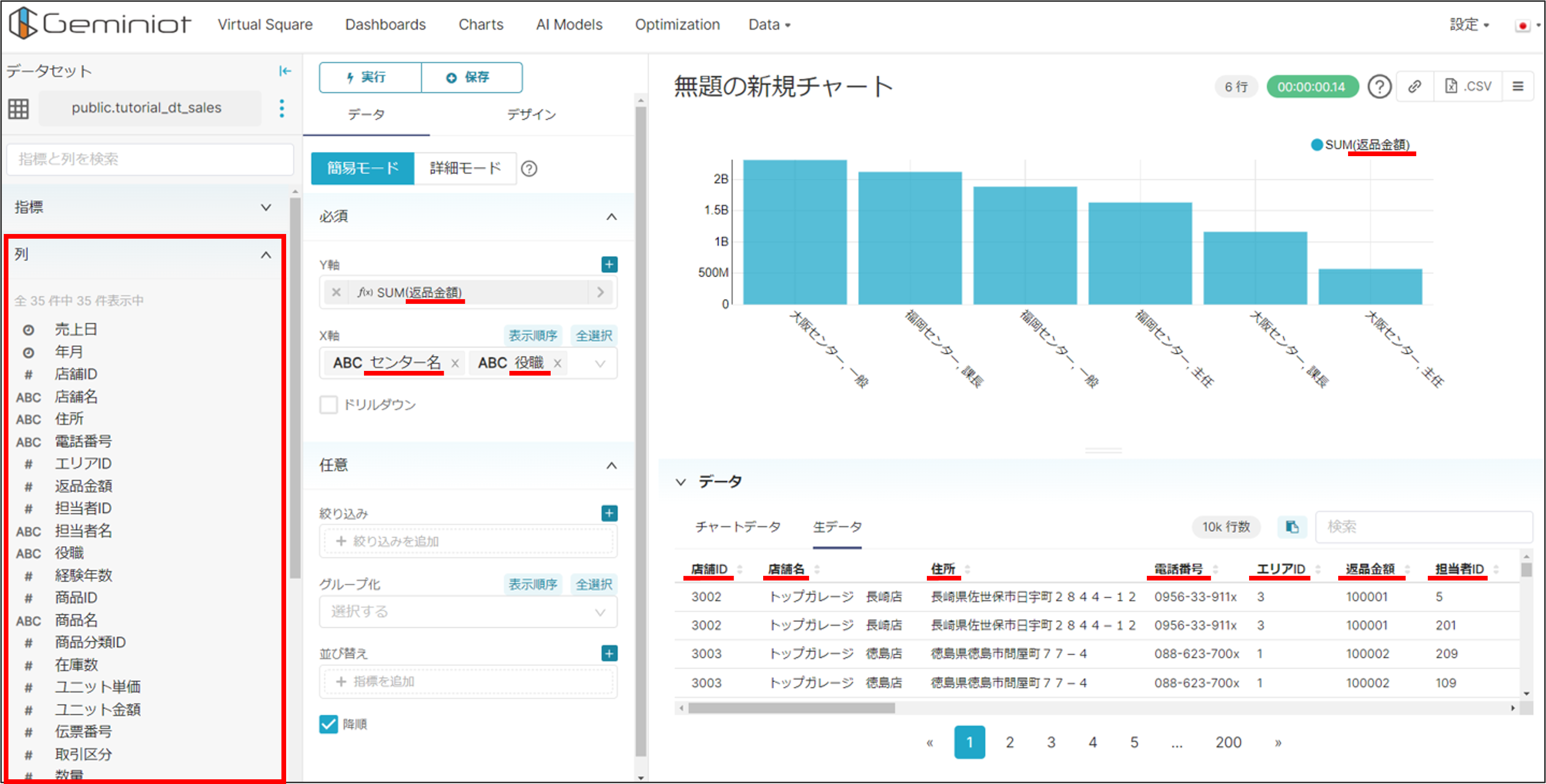Select the language flag icon

click(1522, 25)
